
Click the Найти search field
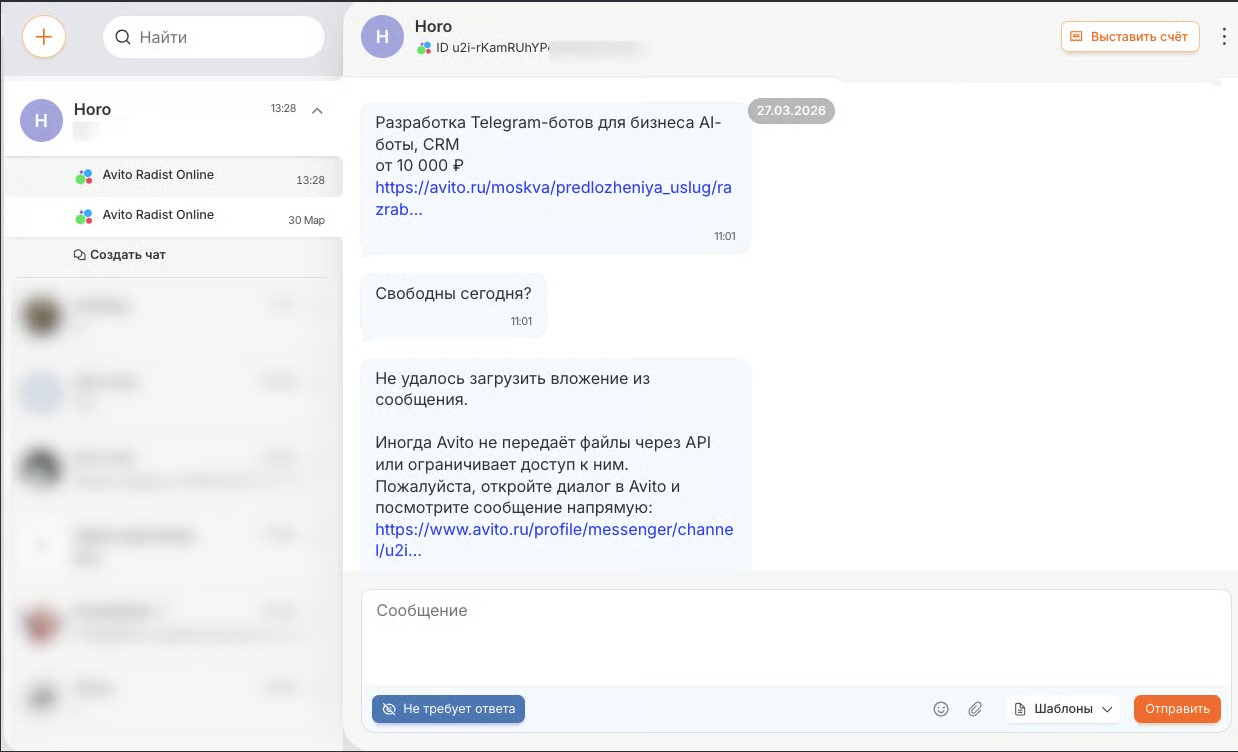(x=214, y=37)
